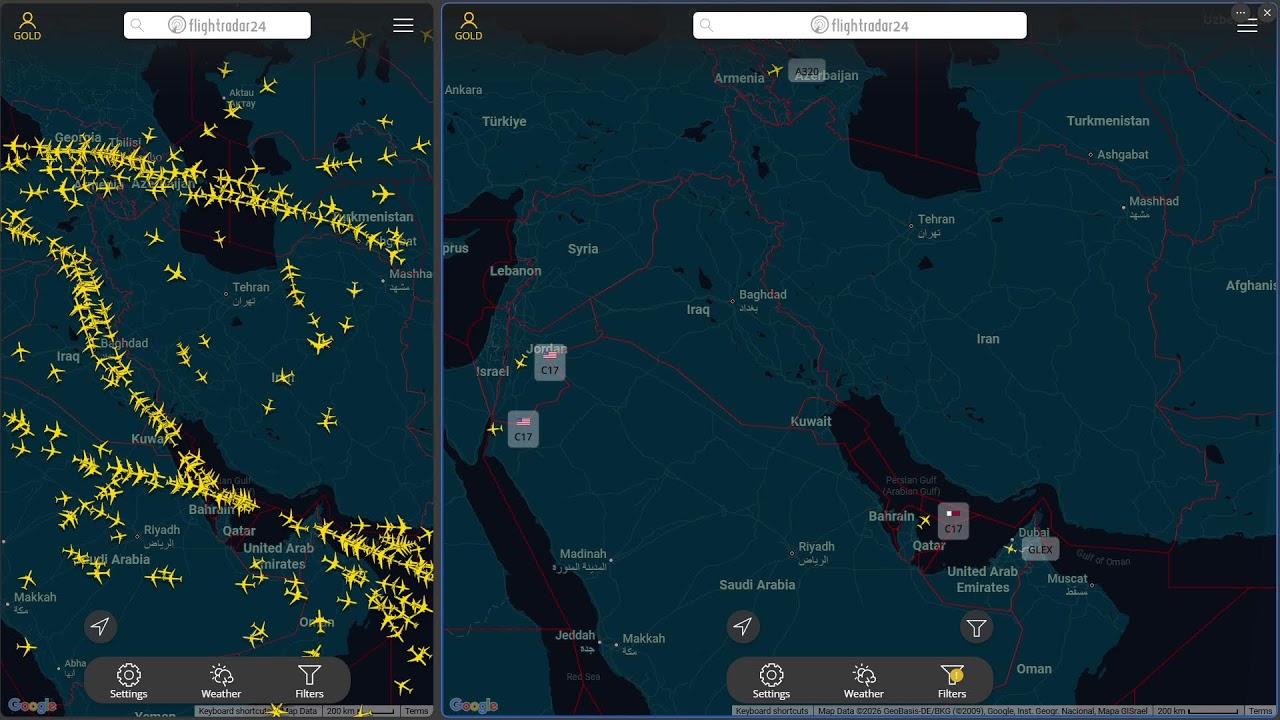
Task: Click yellow plane icon beside GLEX label
Action: pyautogui.click(x=1011, y=548)
